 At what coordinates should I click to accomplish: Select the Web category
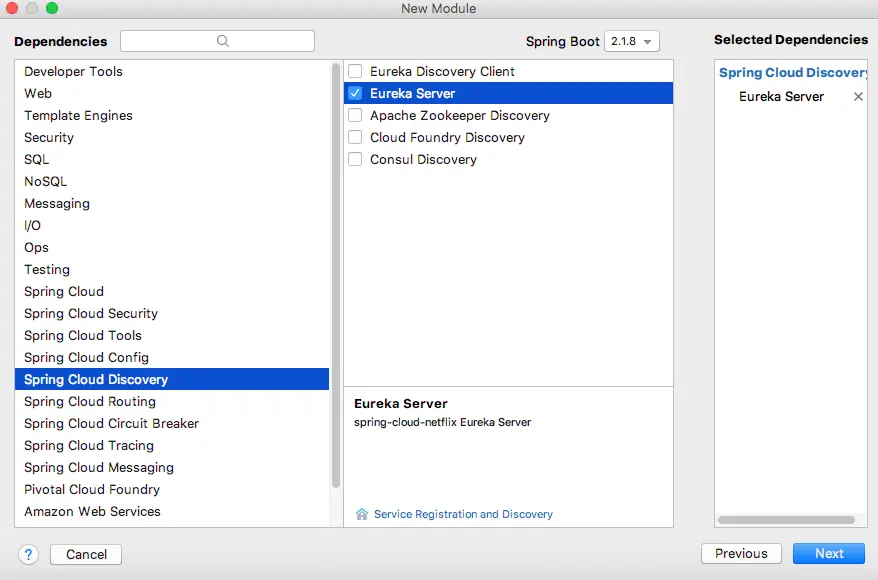(172, 93)
